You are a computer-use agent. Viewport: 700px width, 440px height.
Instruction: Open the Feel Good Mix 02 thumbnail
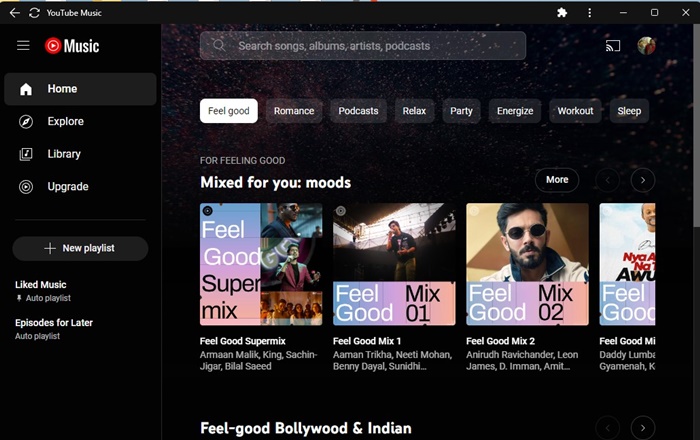[527, 264]
